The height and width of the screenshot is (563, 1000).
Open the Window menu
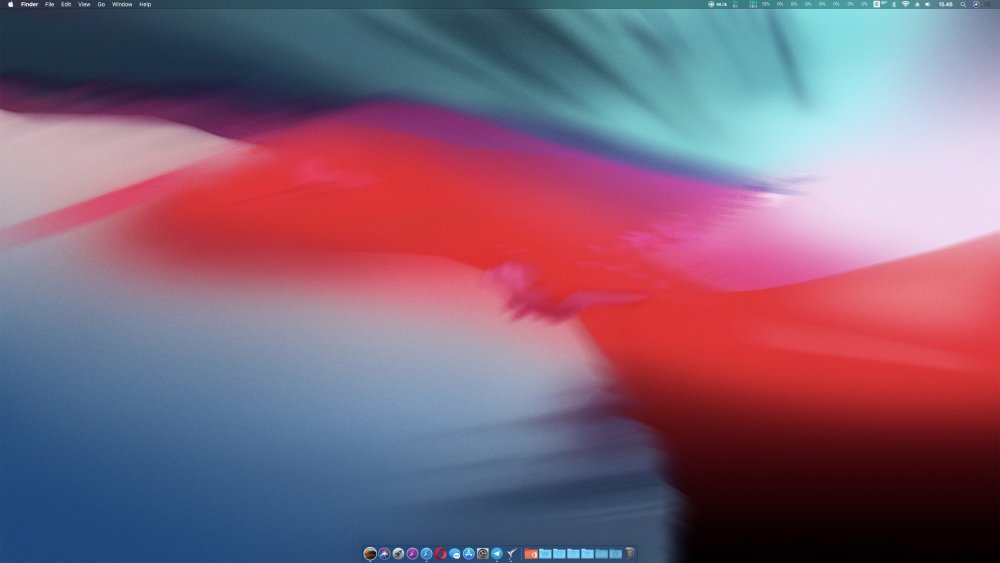click(122, 4)
